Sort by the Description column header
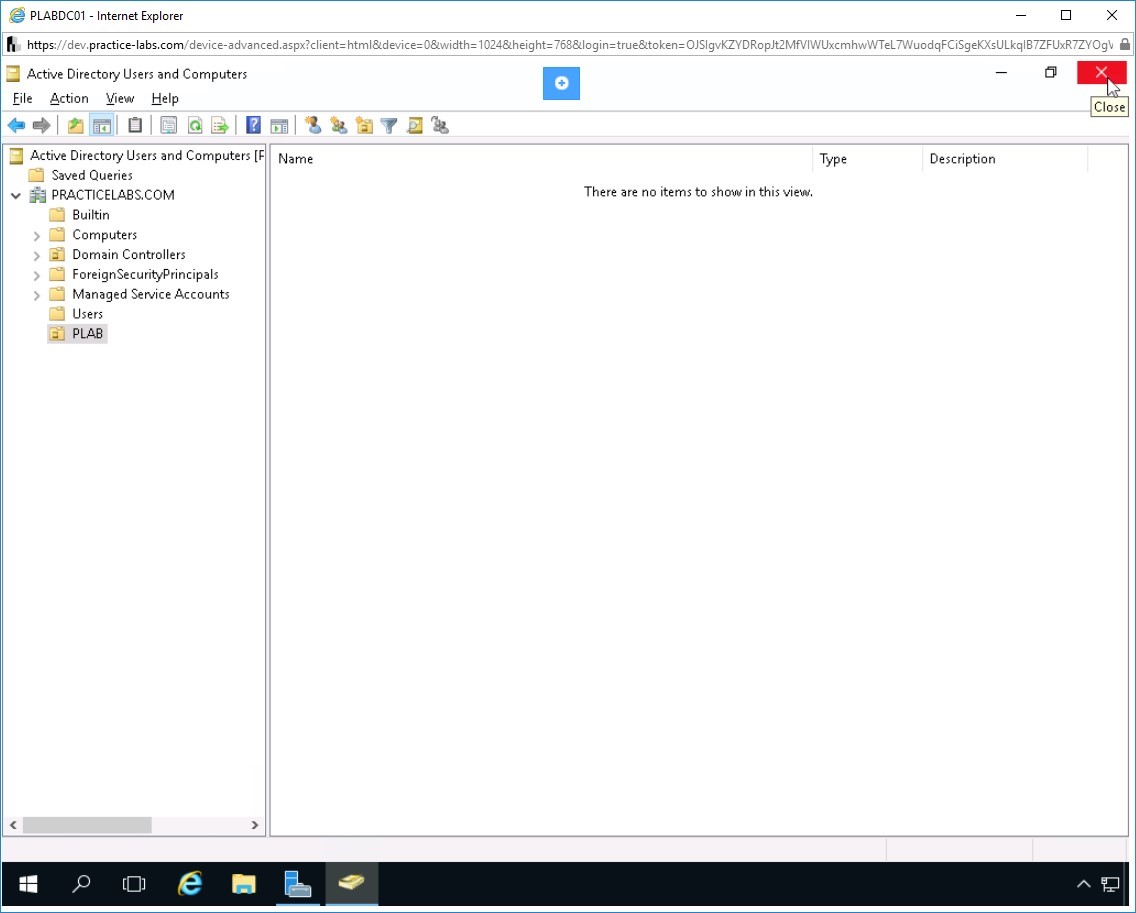 pos(1005,159)
